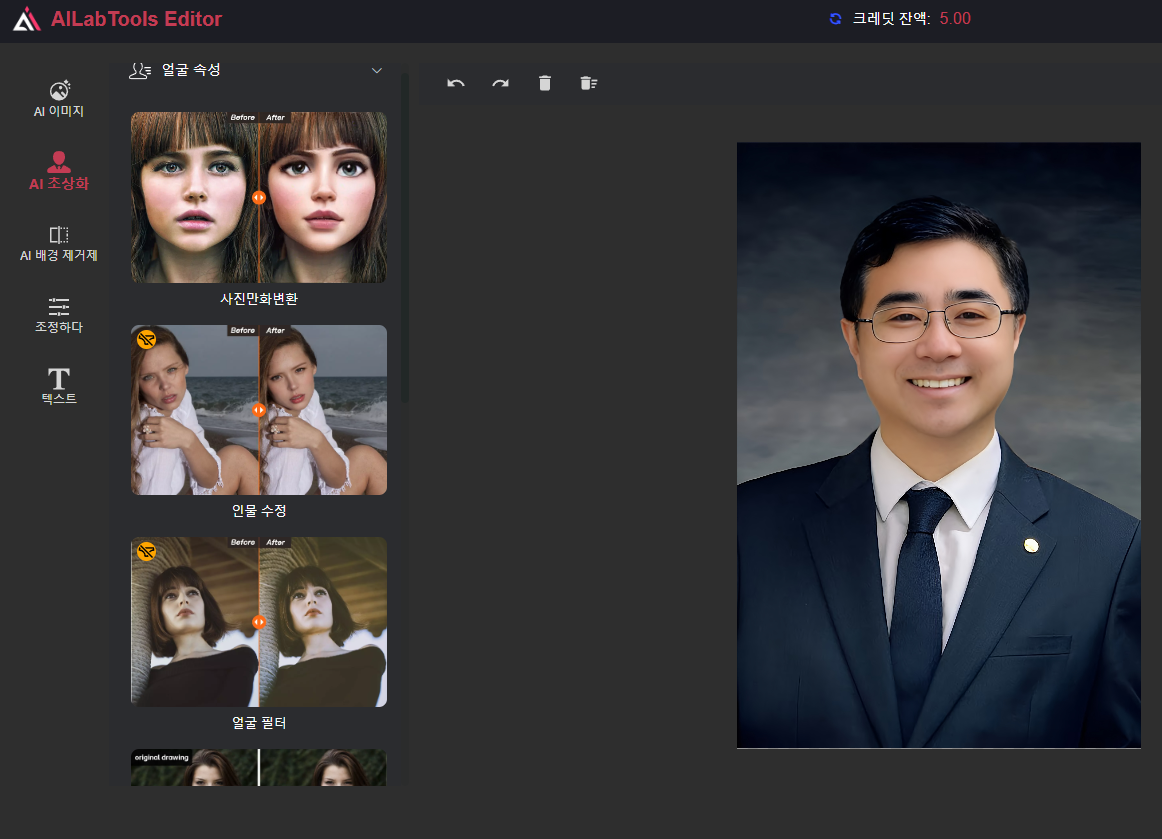Delete the selected item with trash icon
The width and height of the screenshot is (1162, 839).
coord(545,83)
